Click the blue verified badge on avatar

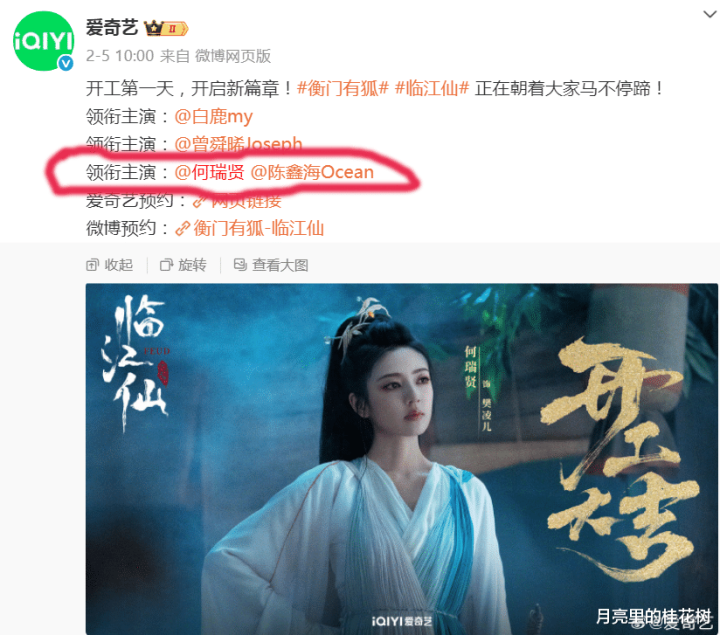click(x=66, y=63)
